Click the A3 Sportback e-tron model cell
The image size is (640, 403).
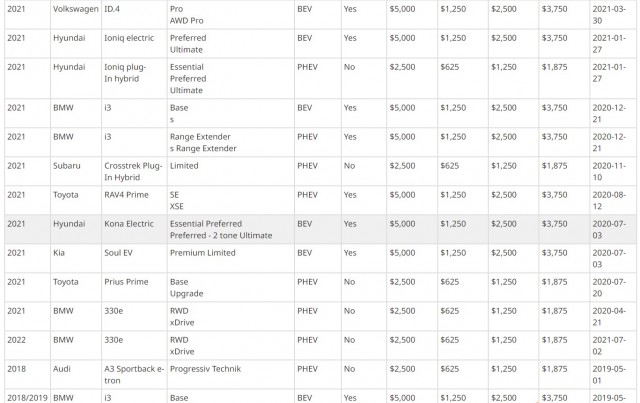coord(134,374)
